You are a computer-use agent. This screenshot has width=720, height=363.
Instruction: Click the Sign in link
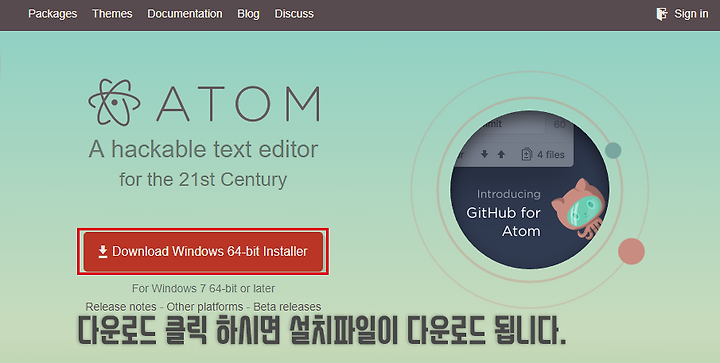click(x=691, y=14)
